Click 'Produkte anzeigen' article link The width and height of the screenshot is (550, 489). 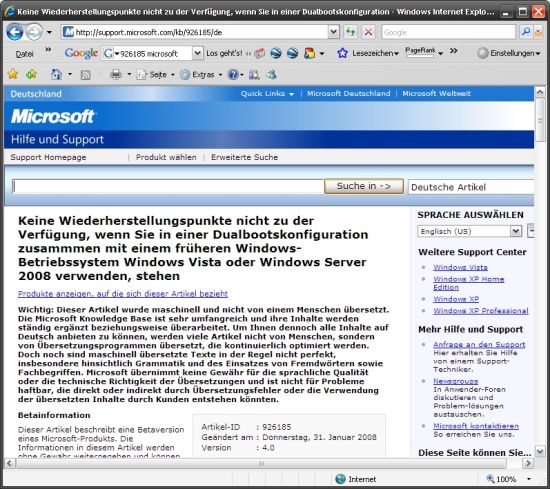point(123,294)
